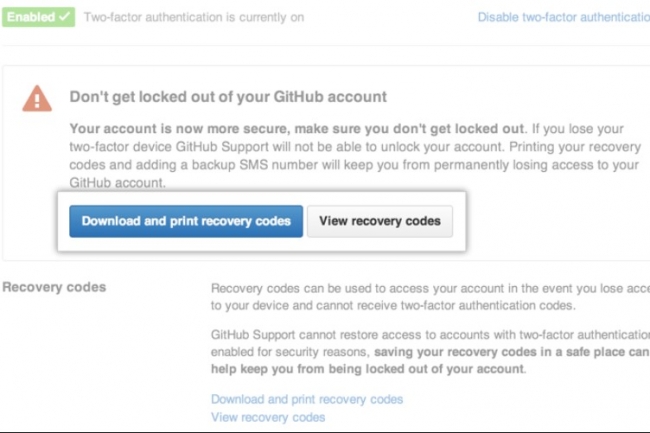Click the gray View recovery codes button
Viewport: 650px width, 433px height.
380,221
